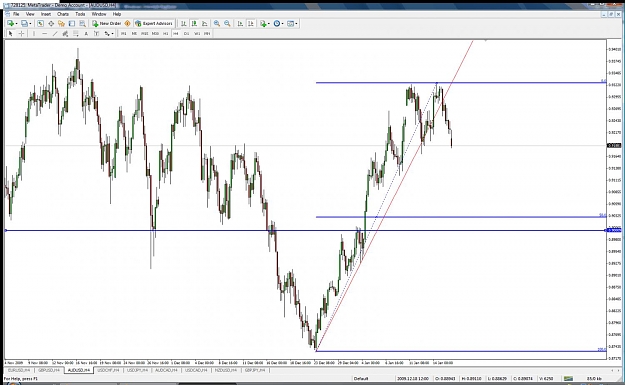The height and width of the screenshot is (385, 625).
Task: Switch to the AUDCAD,H4 chart tab
Action: click(167, 370)
